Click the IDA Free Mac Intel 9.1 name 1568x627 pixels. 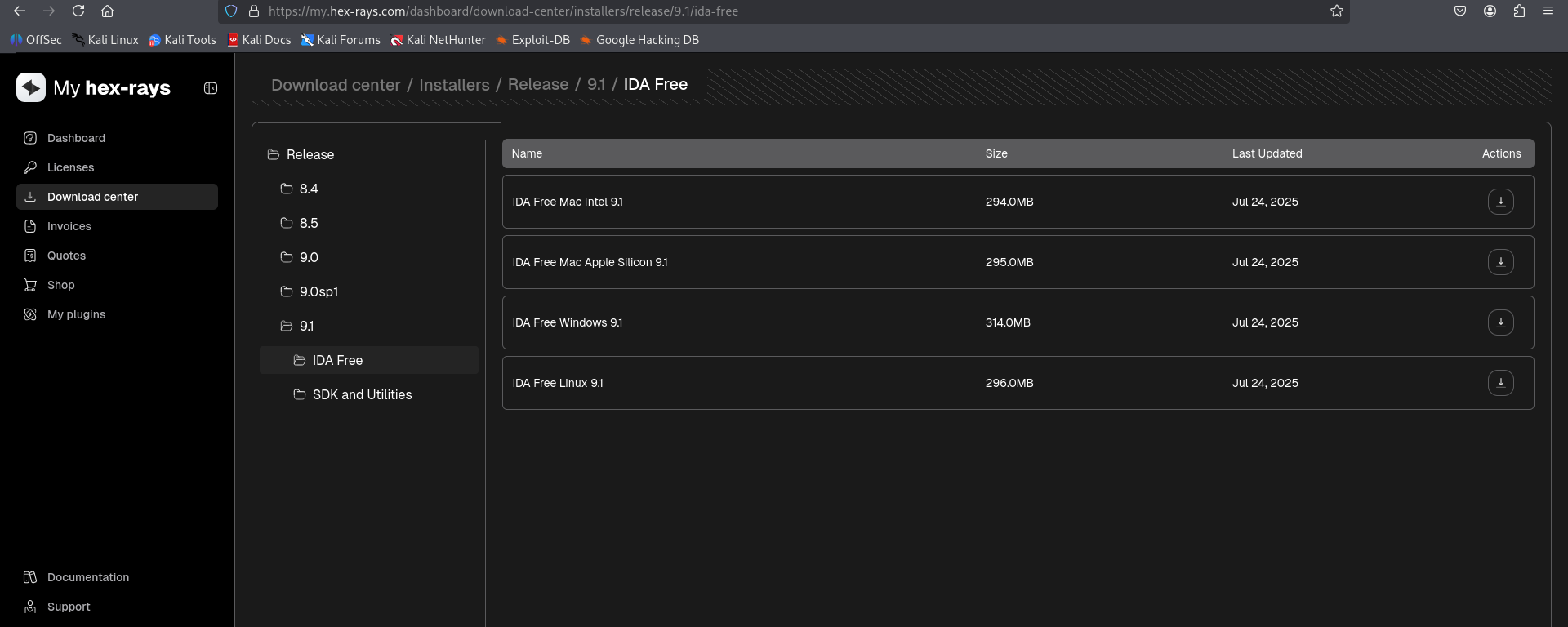pyautogui.click(x=568, y=202)
